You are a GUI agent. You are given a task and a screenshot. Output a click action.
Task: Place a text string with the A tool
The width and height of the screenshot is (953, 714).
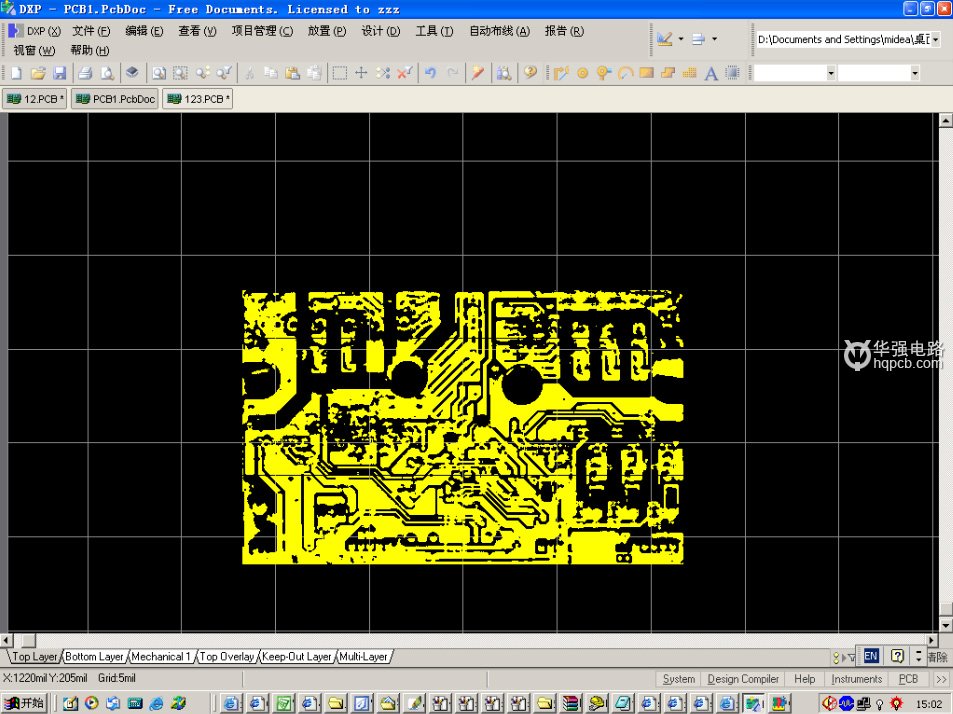coord(711,72)
